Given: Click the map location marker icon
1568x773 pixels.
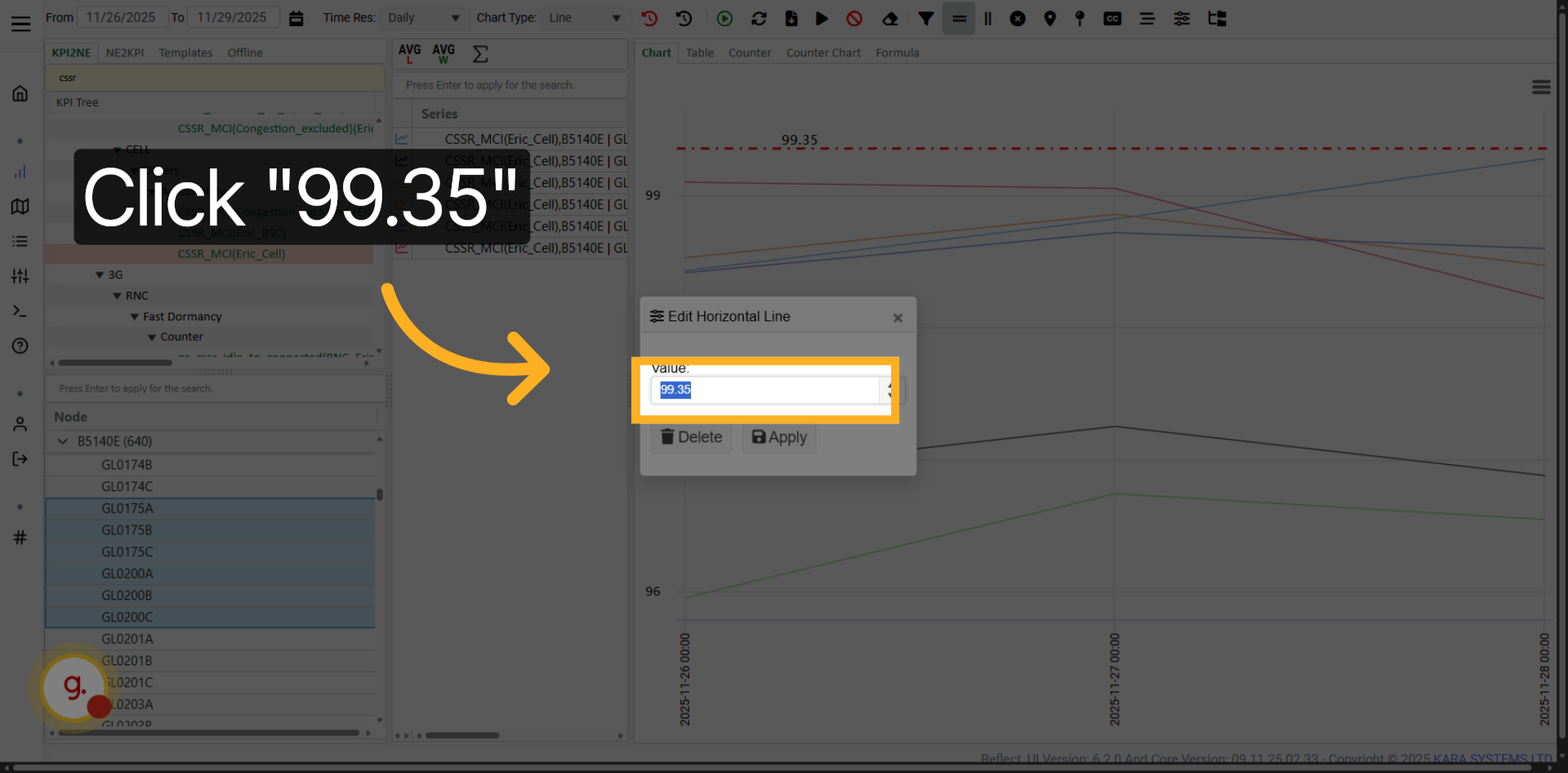Looking at the screenshot, I should (1050, 18).
